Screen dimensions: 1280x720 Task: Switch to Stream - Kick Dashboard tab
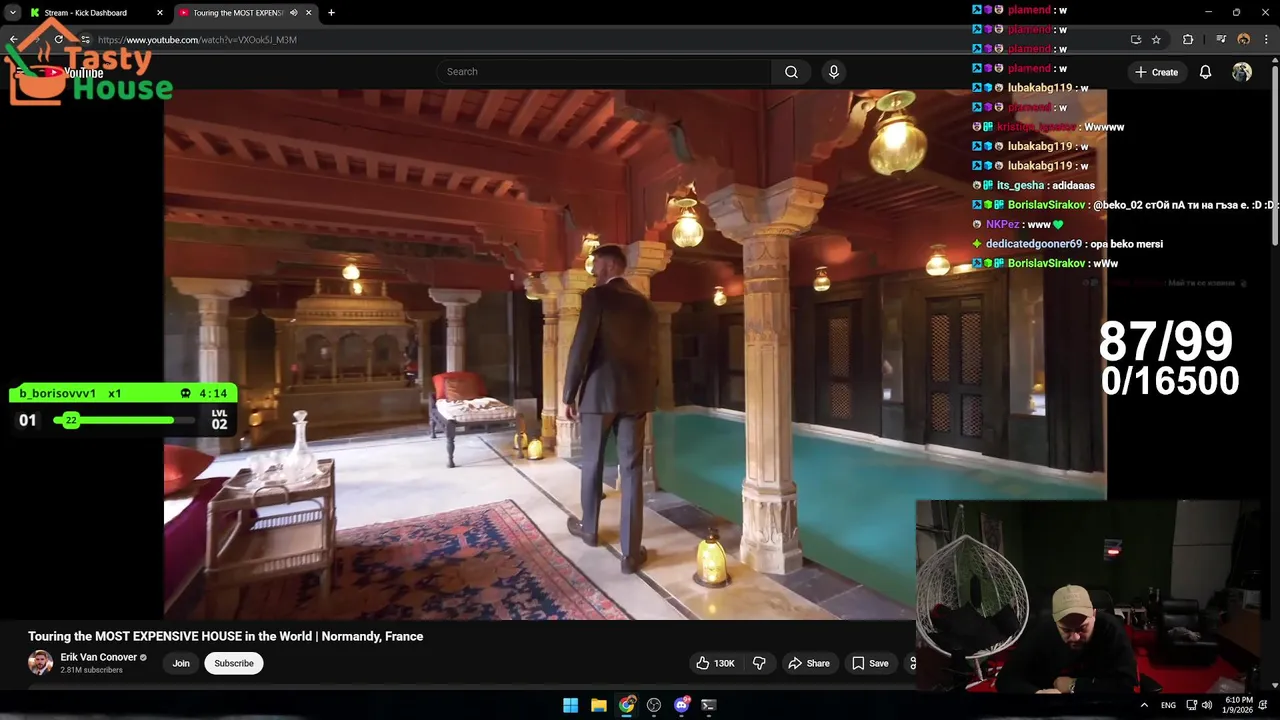point(86,13)
